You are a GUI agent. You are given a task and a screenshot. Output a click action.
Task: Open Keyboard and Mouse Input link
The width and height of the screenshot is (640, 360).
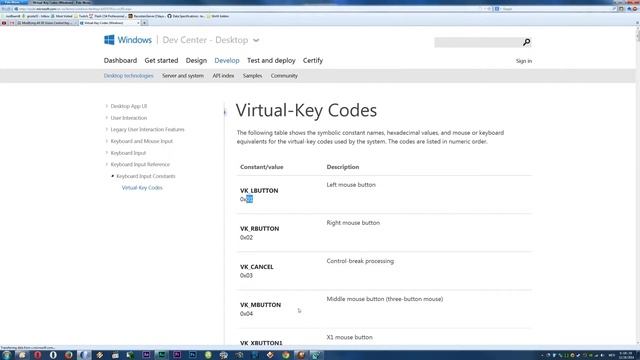[142, 141]
